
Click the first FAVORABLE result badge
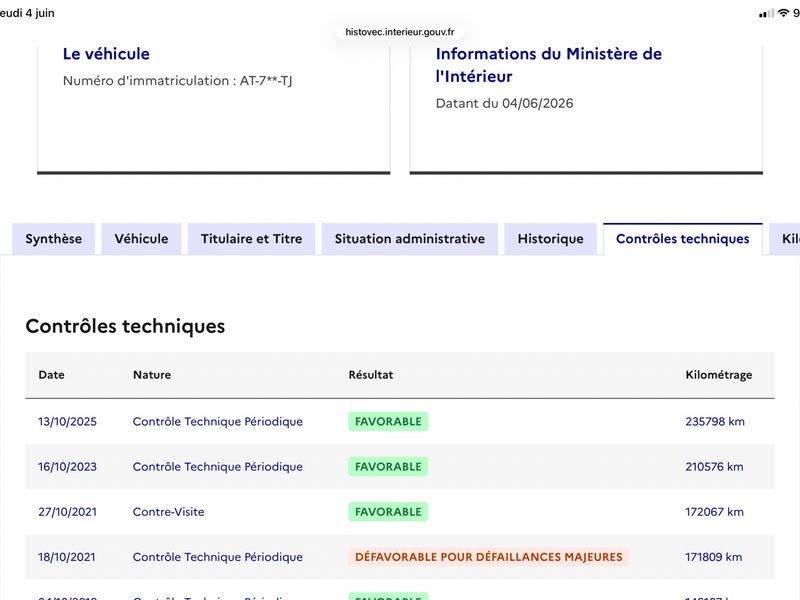(x=388, y=421)
